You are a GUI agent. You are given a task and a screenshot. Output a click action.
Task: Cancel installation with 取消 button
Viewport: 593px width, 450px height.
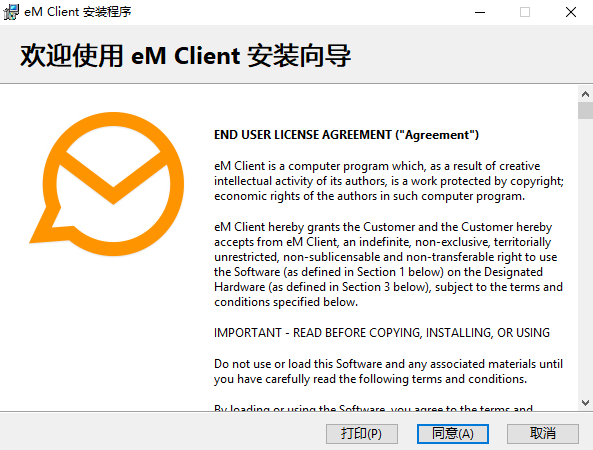543,433
